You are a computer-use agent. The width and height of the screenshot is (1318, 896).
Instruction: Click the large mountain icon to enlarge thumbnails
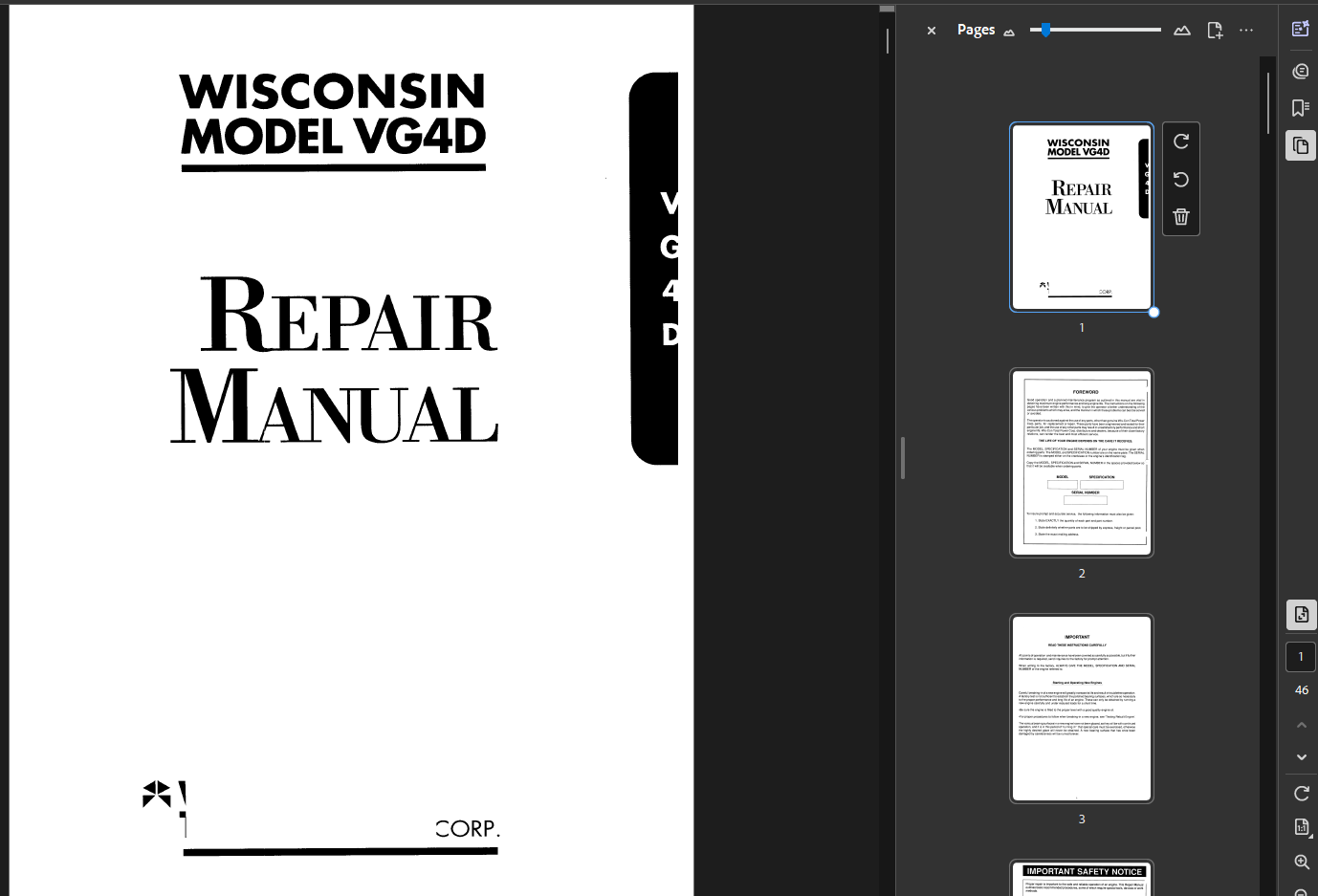pos(1182,31)
